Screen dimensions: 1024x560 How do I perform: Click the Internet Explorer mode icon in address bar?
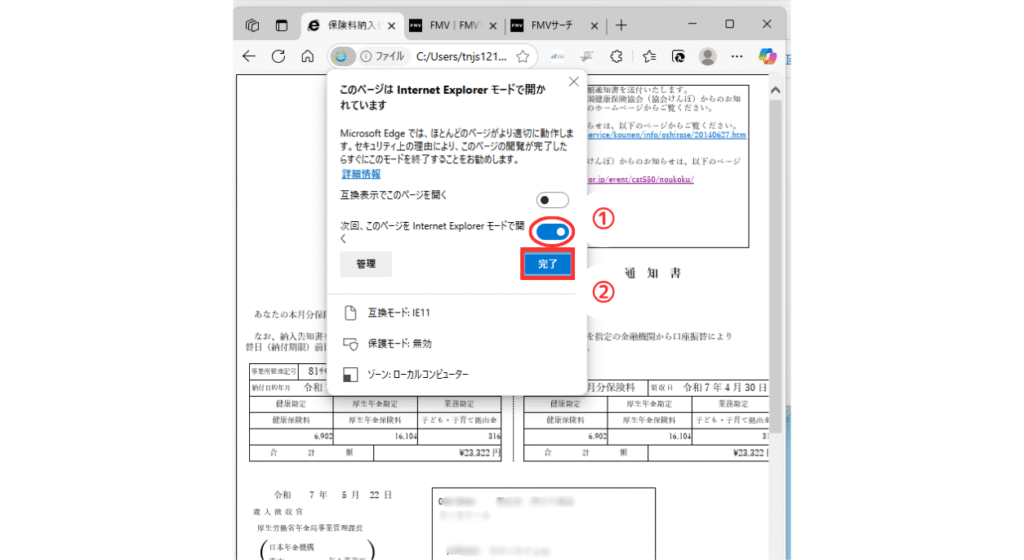click(x=342, y=57)
